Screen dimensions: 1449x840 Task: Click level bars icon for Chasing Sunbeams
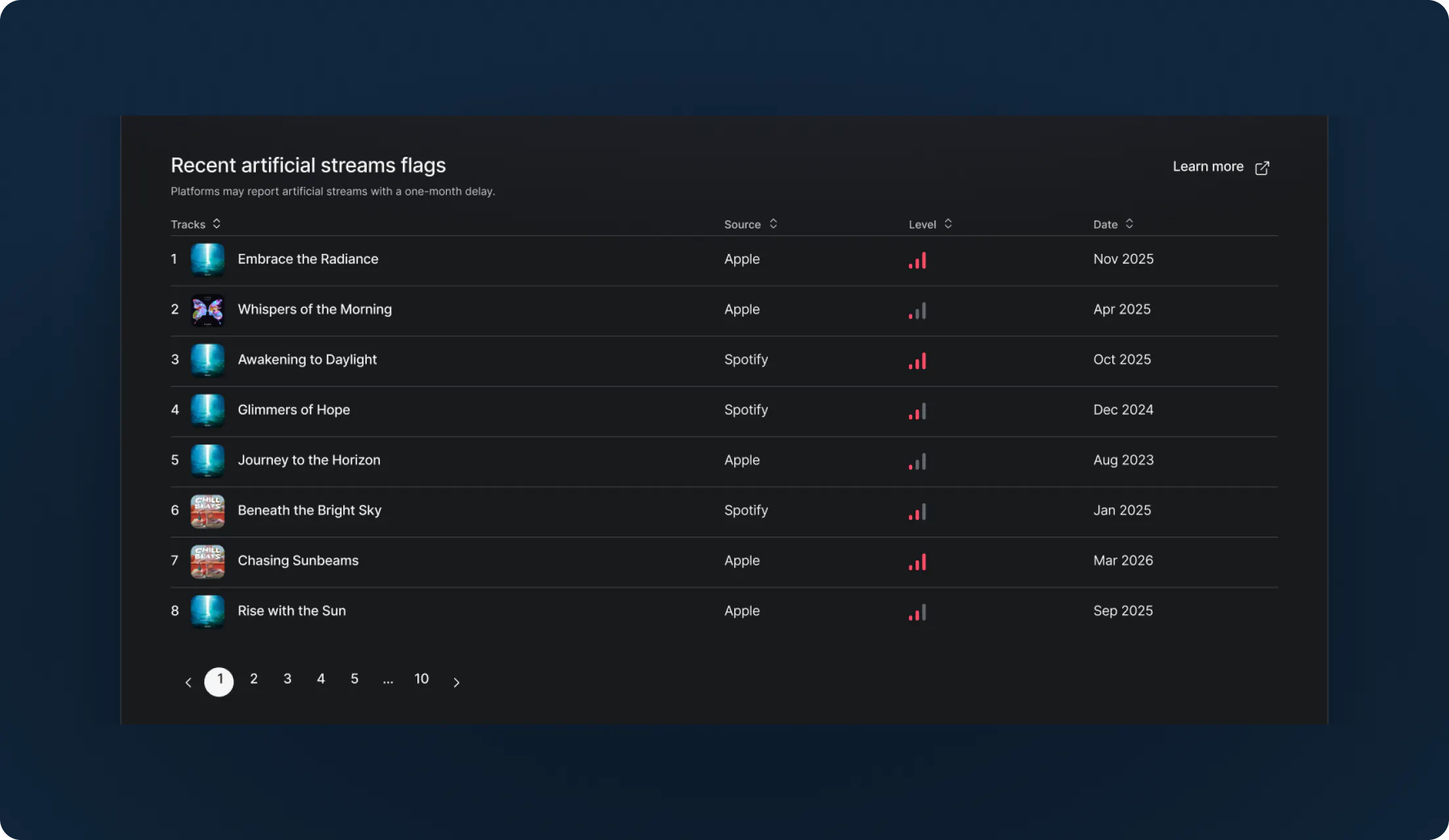click(x=917, y=562)
